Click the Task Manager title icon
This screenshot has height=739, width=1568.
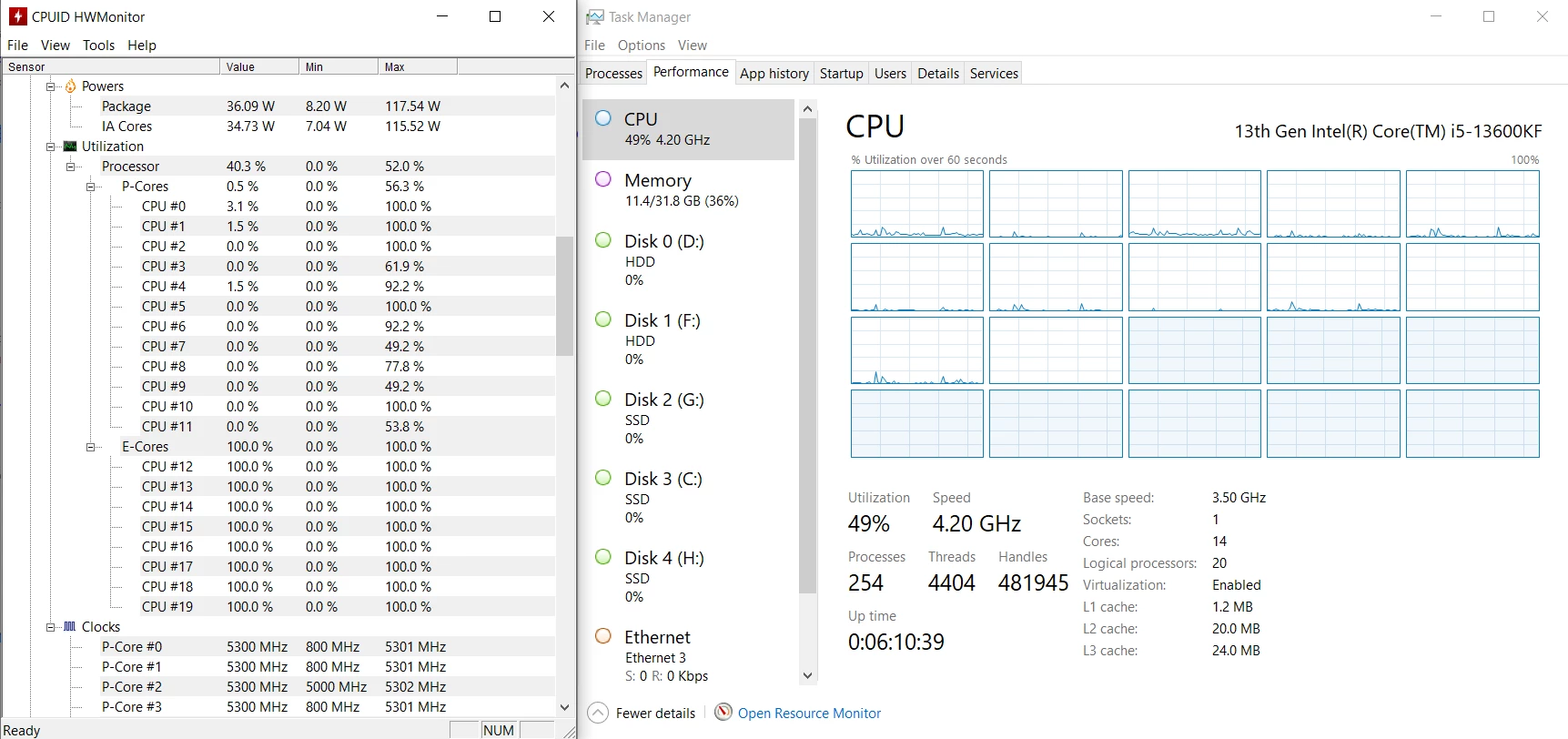click(x=594, y=16)
